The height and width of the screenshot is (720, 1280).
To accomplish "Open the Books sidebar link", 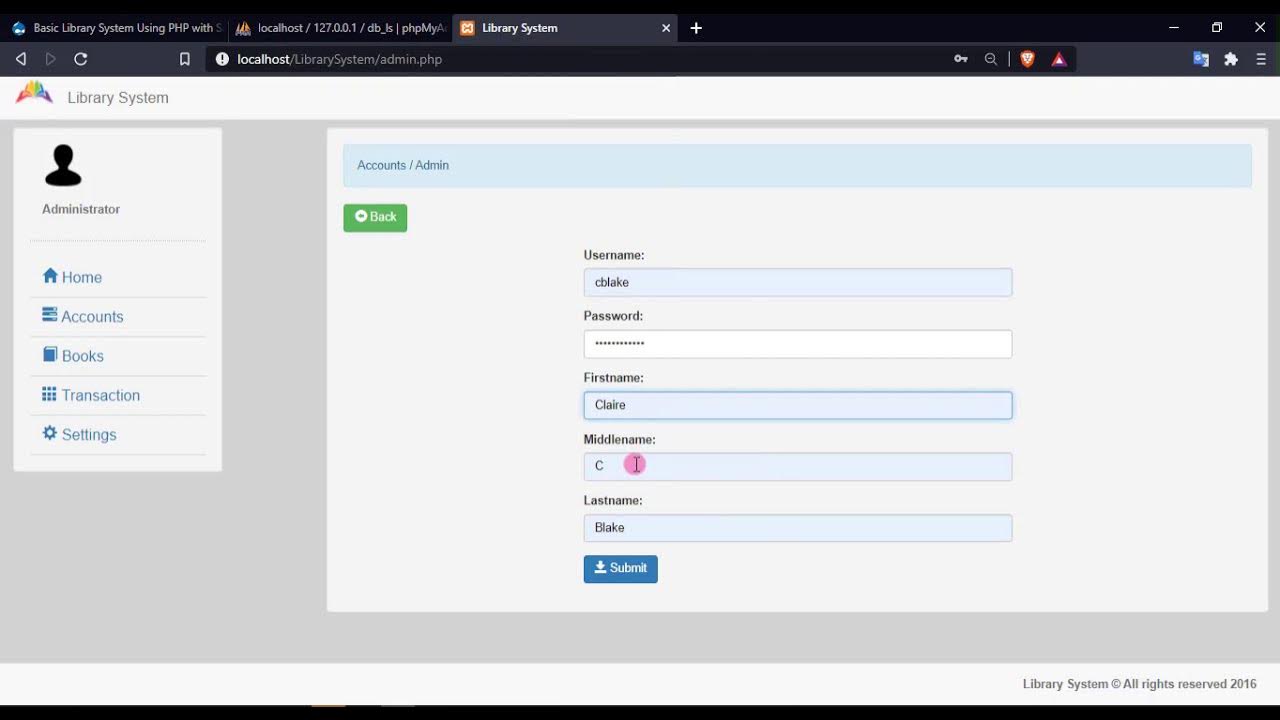I will tap(73, 355).
